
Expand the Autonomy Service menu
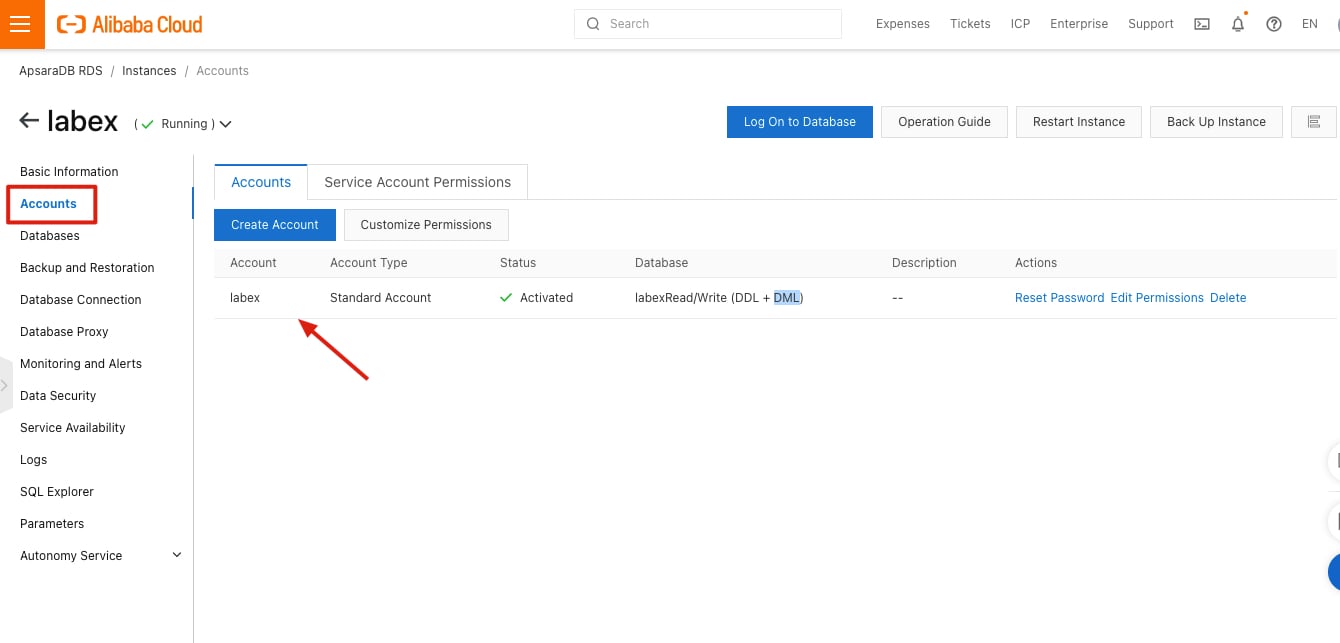177,555
